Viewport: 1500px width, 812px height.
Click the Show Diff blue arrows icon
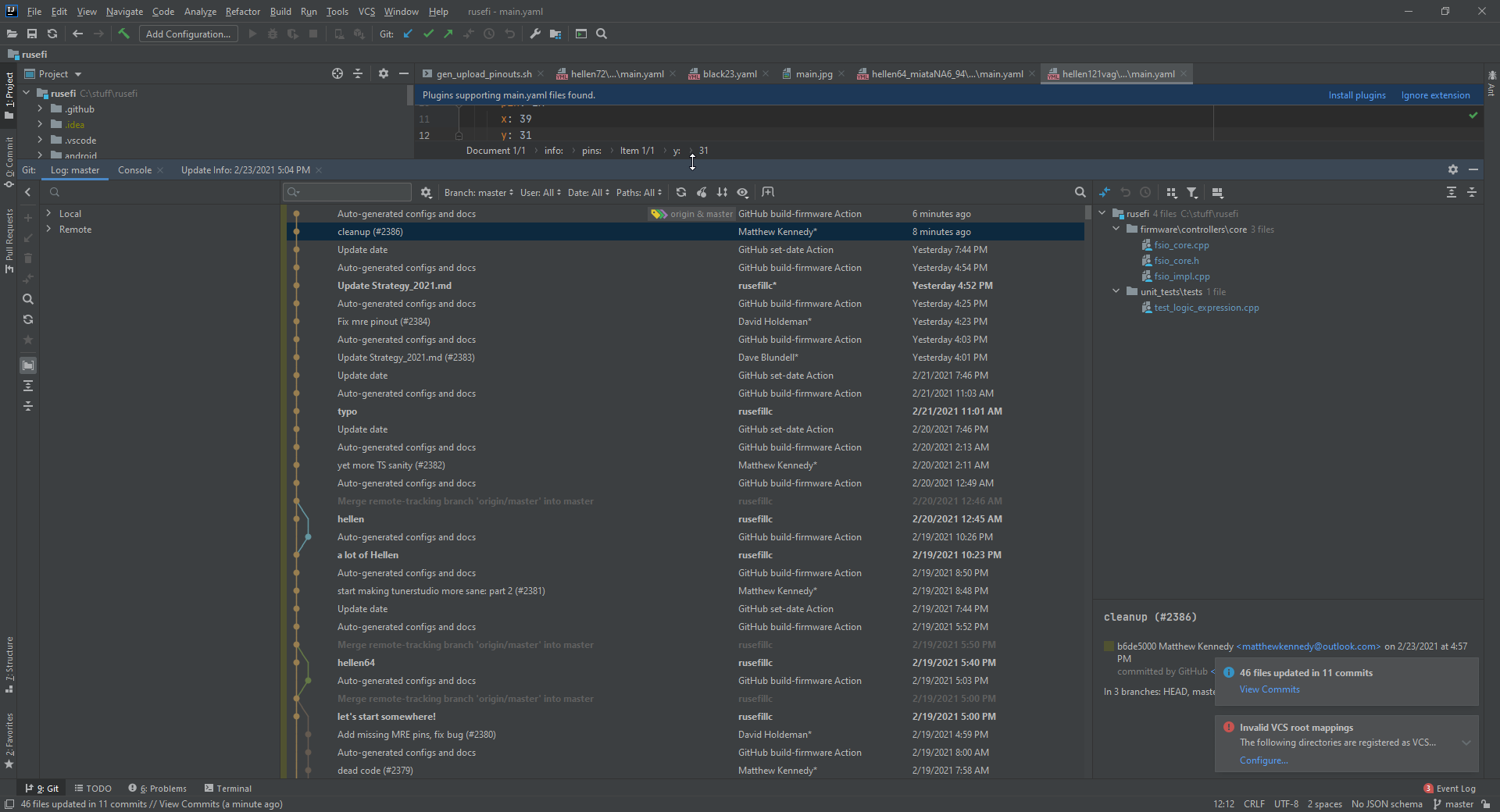[x=1105, y=192]
